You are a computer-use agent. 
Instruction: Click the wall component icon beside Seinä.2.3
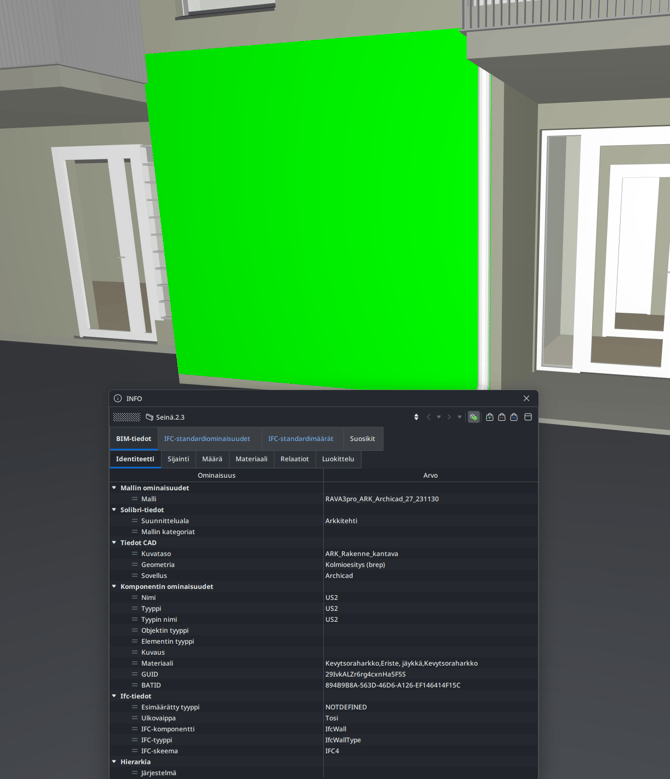click(149, 417)
